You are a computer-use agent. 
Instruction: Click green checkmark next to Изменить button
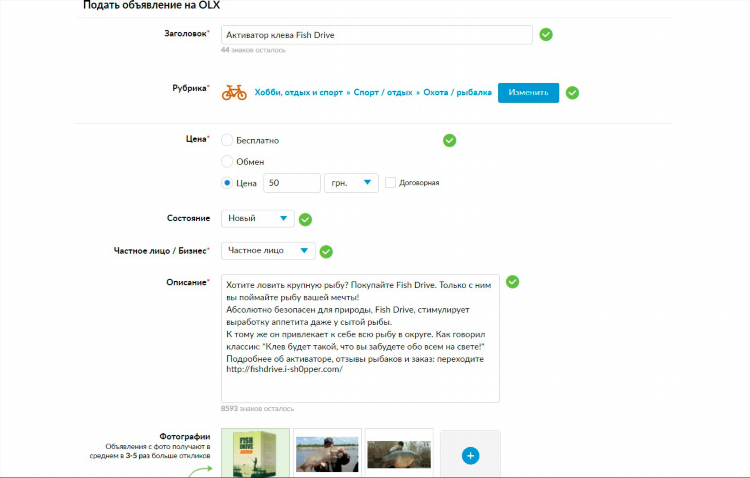572,93
